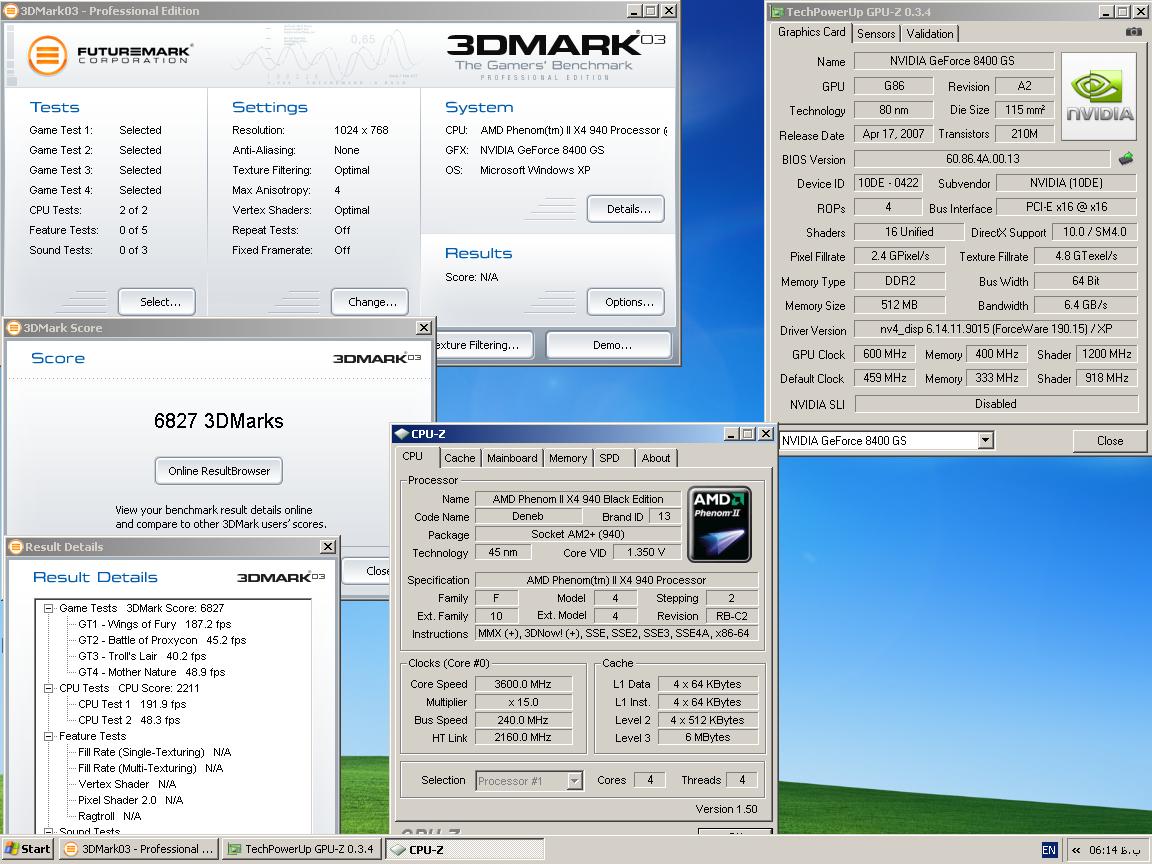Click the EN language indicator in tray
The width and height of the screenshot is (1152, 864).
[1048, 850]
